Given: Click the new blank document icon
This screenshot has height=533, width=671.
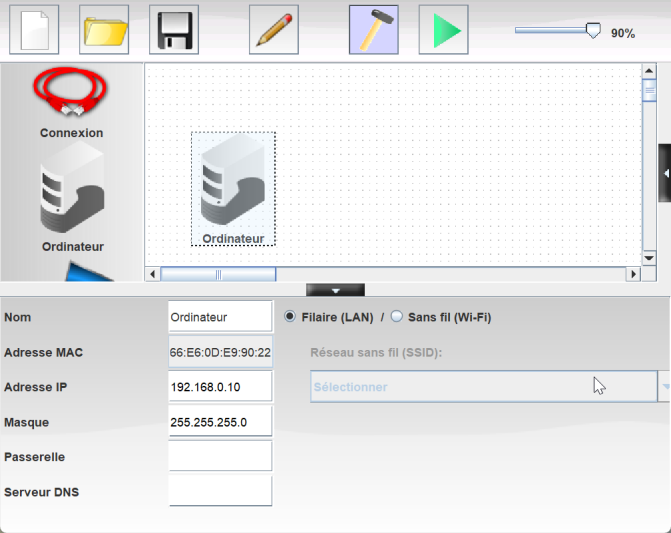Looking at the screenshot, I should tap(34, 30).
